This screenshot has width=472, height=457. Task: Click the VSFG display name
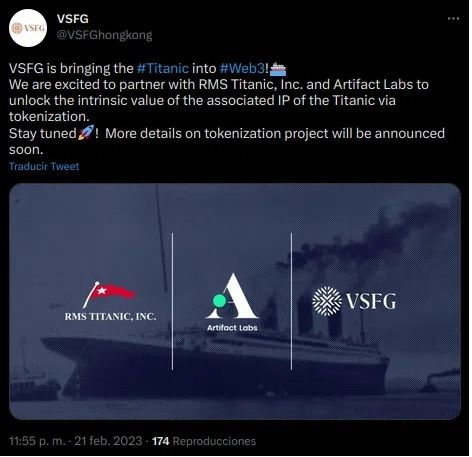click(x=73, y=19)
